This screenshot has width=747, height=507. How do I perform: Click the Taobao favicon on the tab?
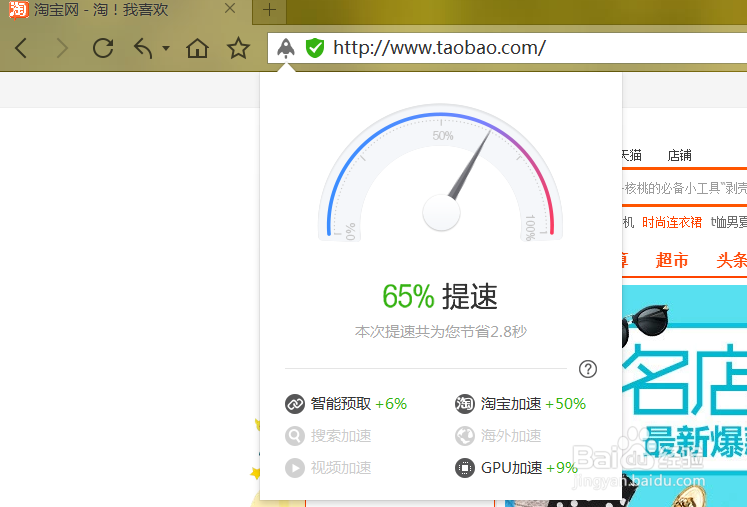tap(19, 10)
